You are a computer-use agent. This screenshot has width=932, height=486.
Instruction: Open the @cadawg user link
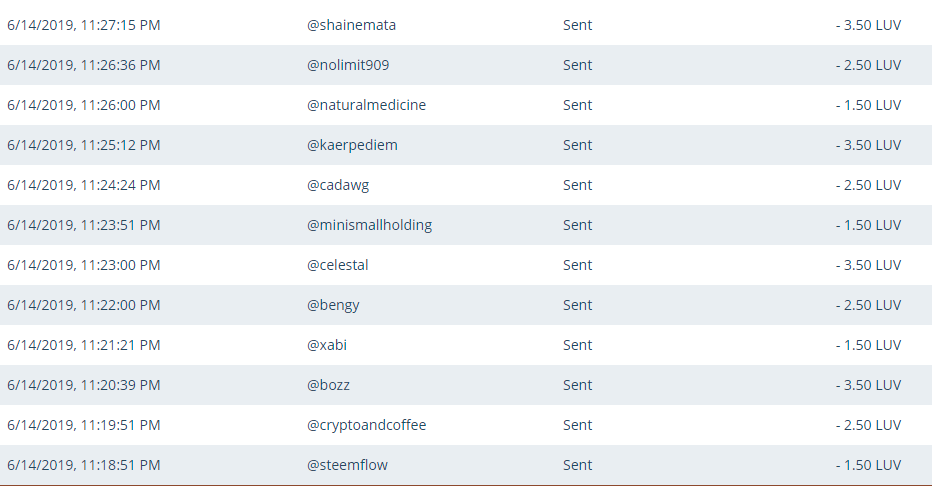click(x=338, y=185)
